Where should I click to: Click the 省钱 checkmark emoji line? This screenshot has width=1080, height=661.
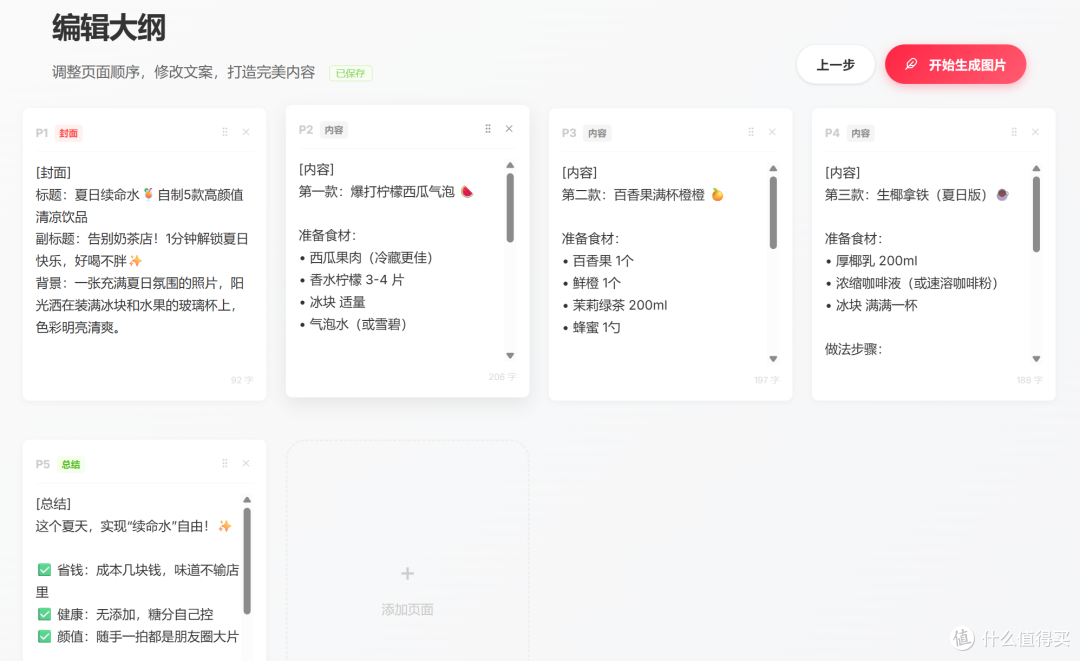tap(138, 581)
